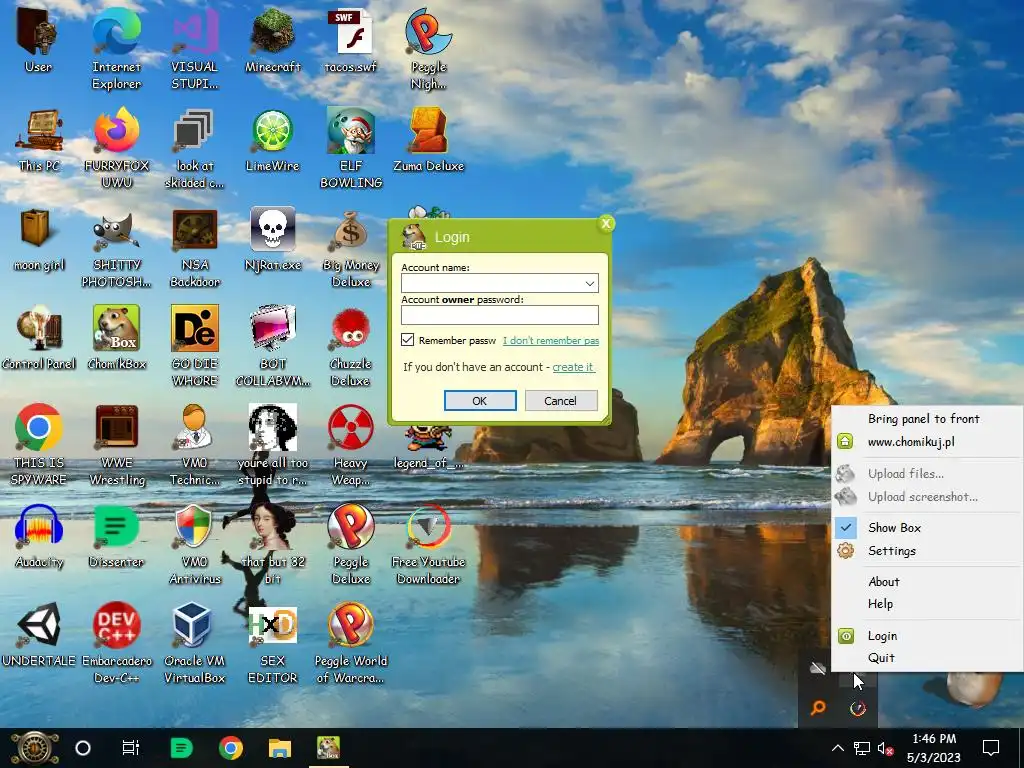The height and width of the screenshot is (768, 1024).
Task: Confirm login with the OK button
Action: (x=480, y=400)
